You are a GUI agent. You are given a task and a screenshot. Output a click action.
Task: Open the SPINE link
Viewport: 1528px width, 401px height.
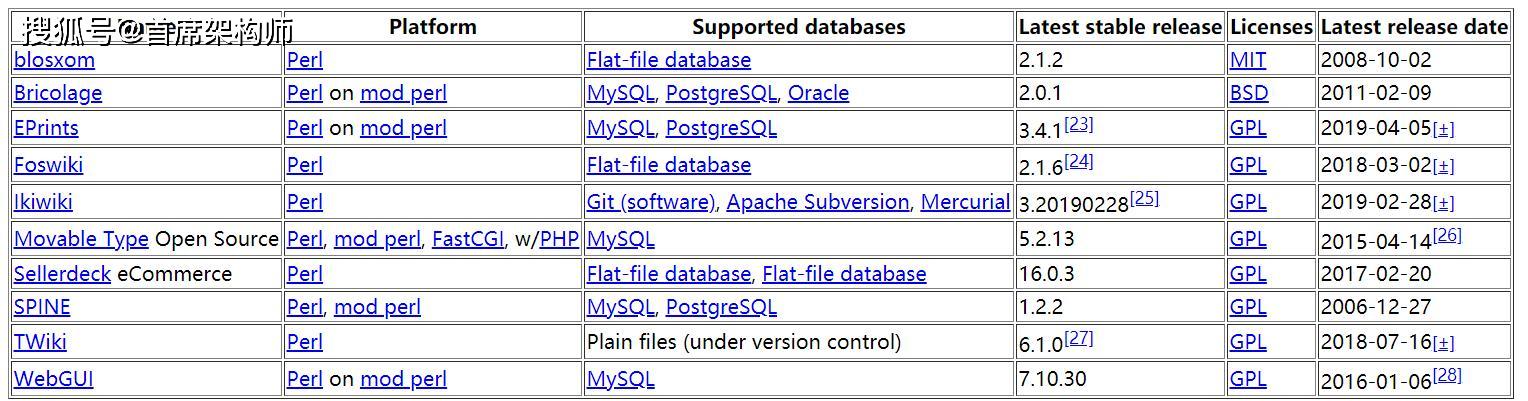42,307
